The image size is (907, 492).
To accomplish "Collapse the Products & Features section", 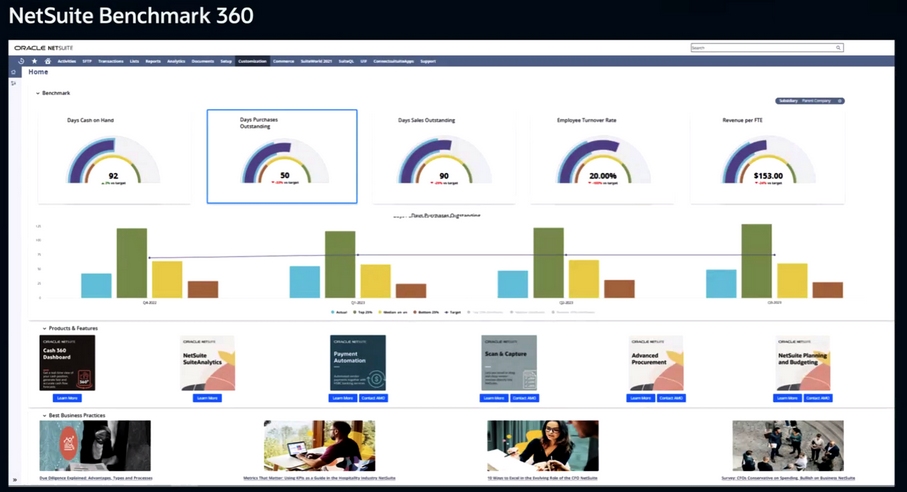I will 45,328.
